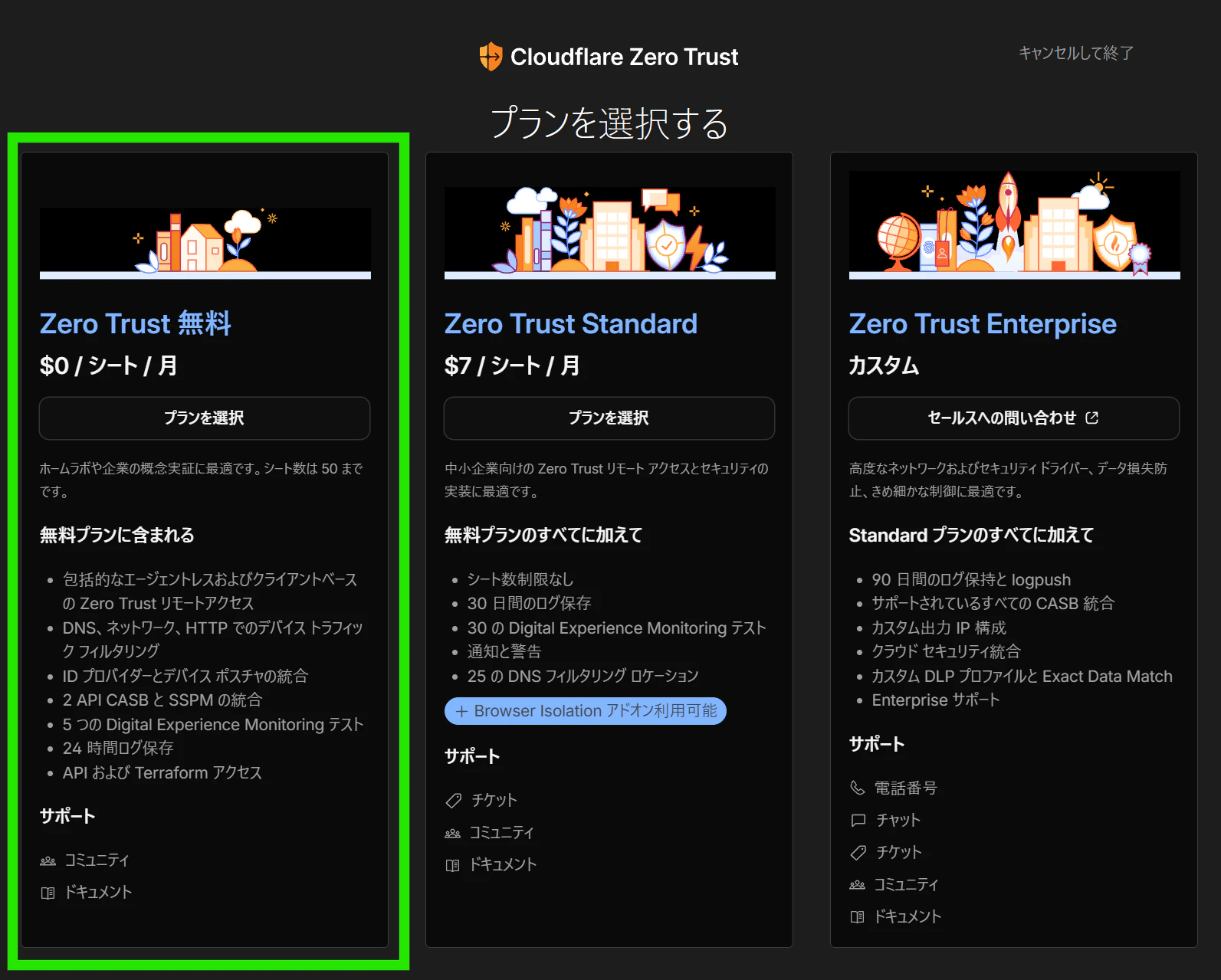Click the ticket icon in Standard plan support
The width and height of the screenshot is (1221, 980).
click(x=454, y=801)
